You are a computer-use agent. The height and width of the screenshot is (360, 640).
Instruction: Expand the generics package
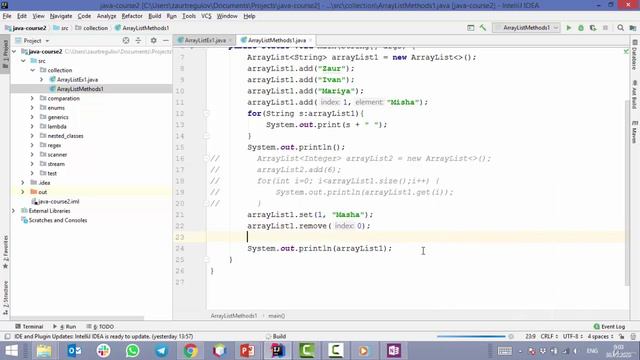(x=32, y=117)
